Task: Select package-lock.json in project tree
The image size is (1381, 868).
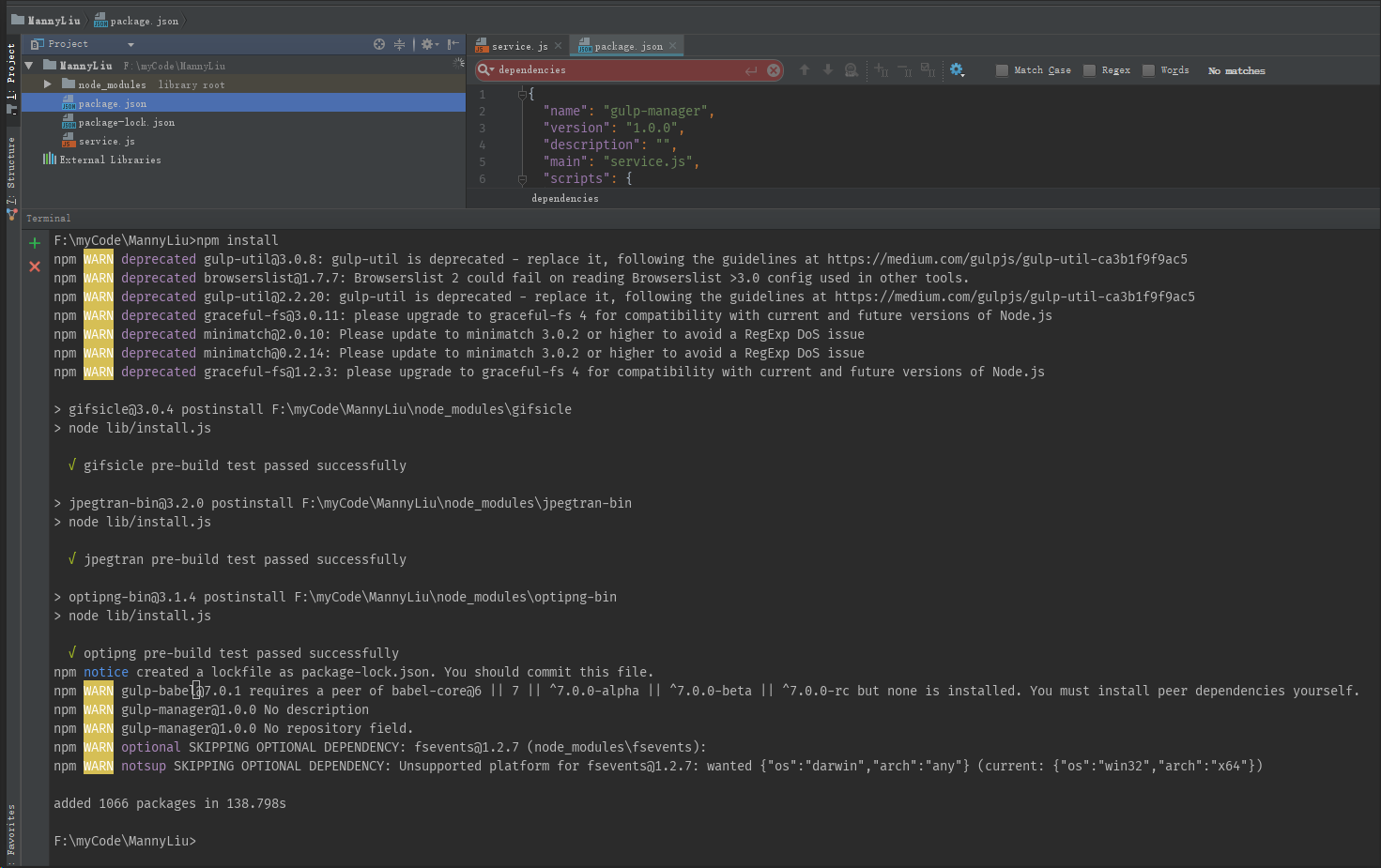Action: tap(243, 122)
